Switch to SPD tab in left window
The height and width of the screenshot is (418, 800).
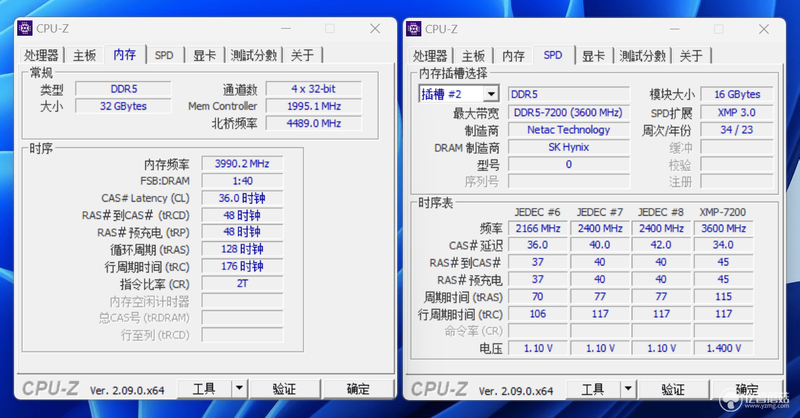[164, 55]
